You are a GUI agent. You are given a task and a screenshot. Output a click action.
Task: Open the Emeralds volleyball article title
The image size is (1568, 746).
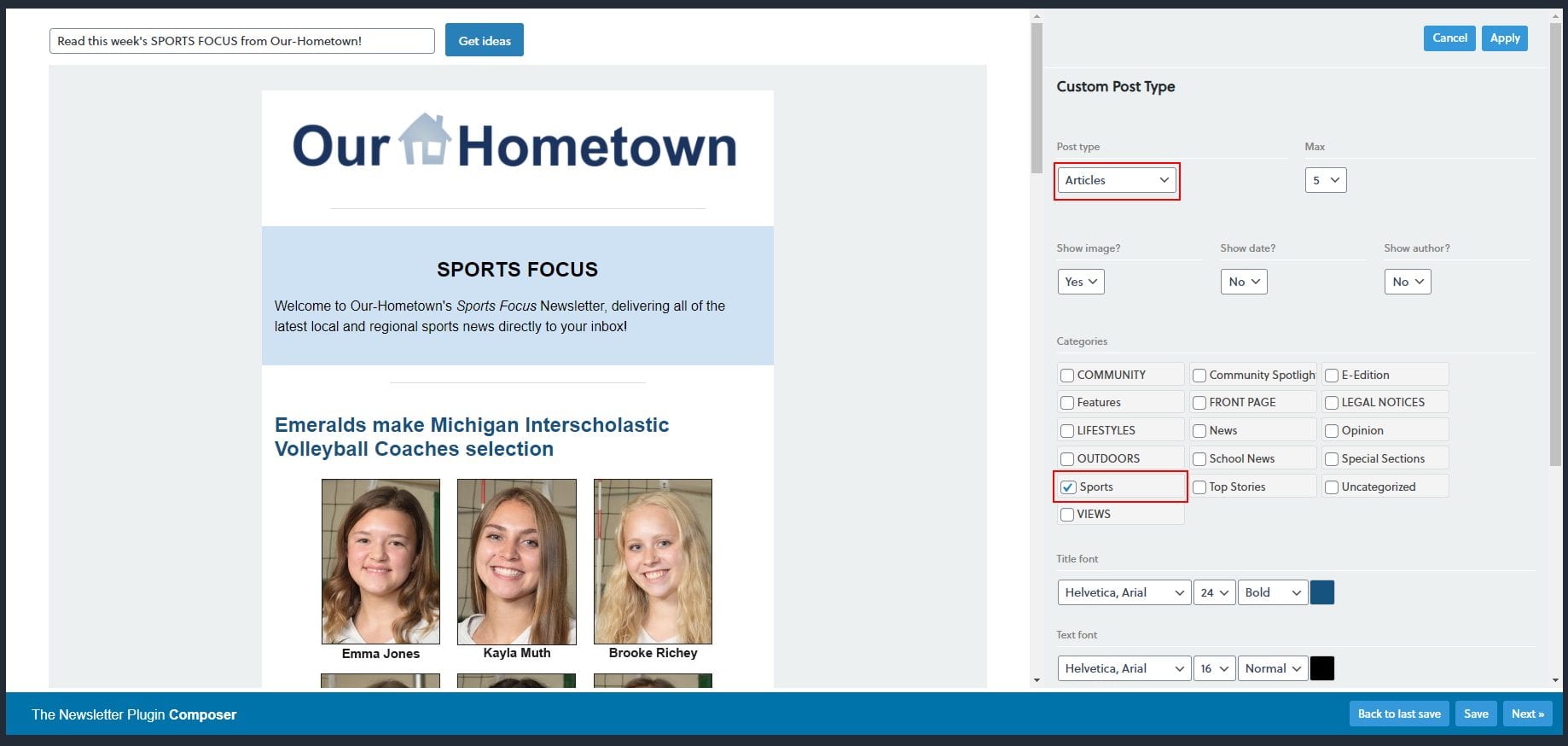tap(472, 437)
